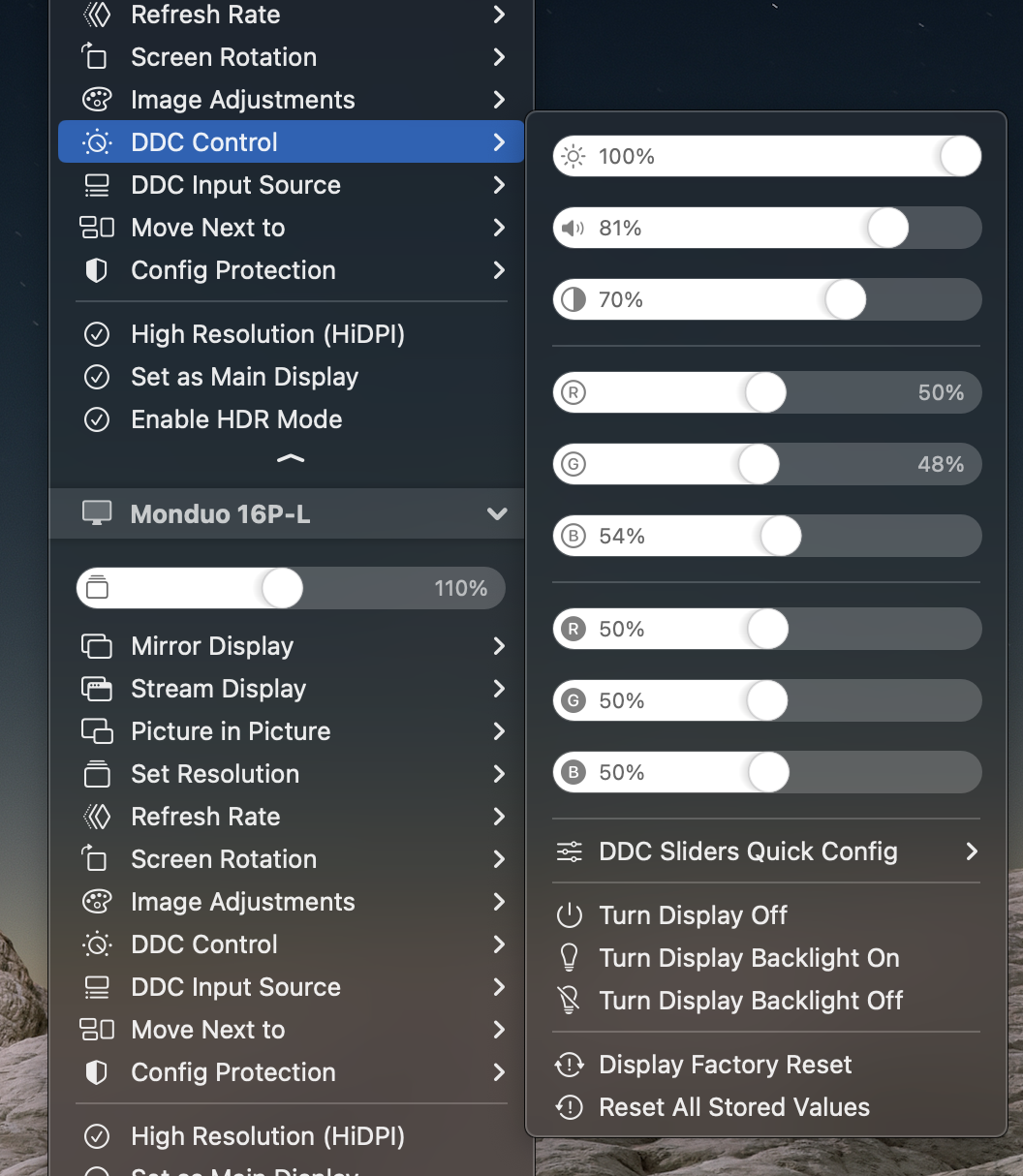Collapse the Monduo 16P-L section chevron
This screenshot has height=1176, width=1023.
tap(497, 513)
